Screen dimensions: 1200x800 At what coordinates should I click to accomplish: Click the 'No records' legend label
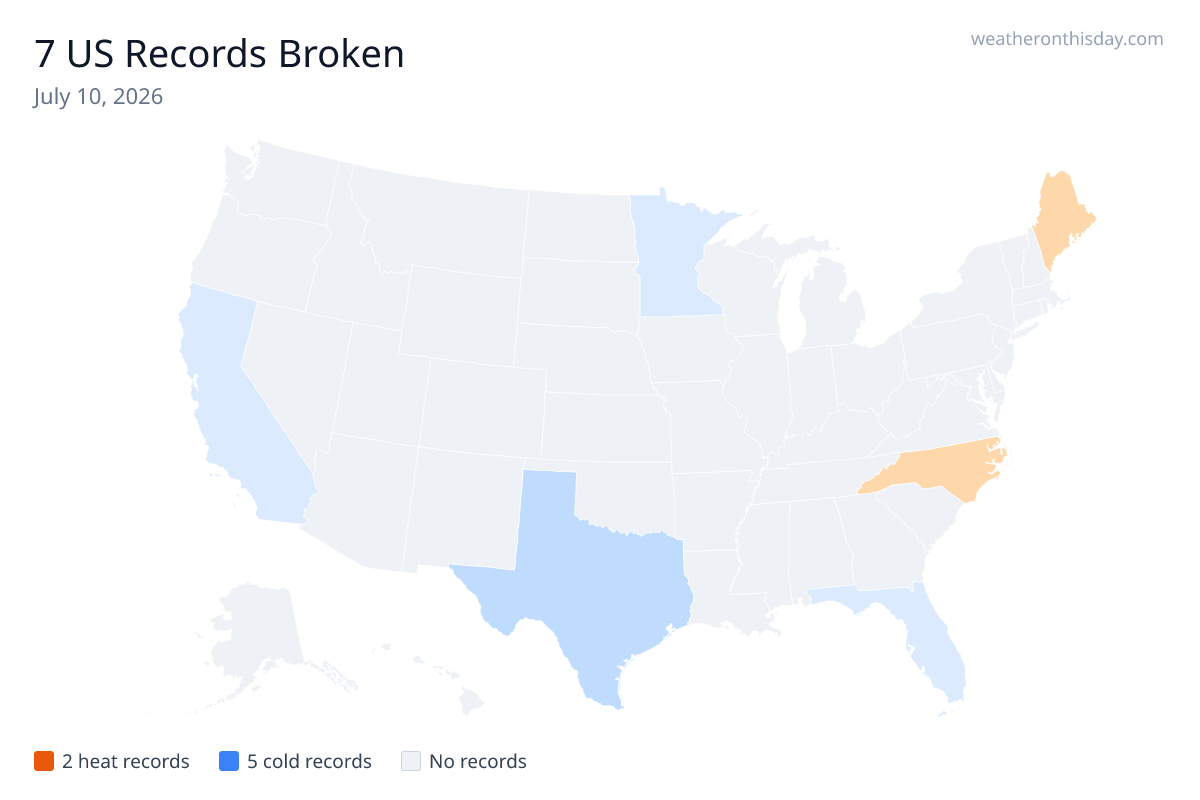point(478,761)
